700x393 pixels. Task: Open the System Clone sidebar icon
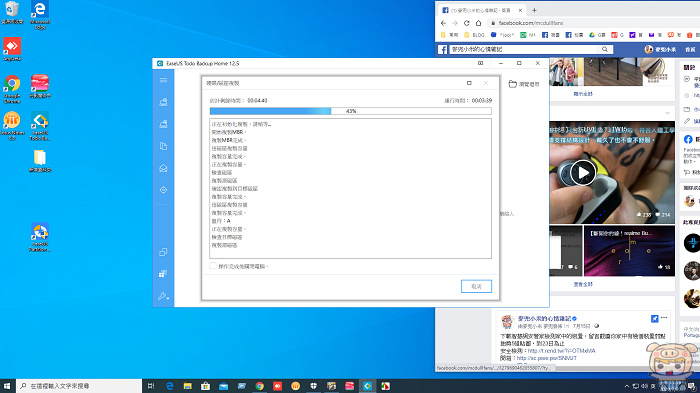click(163, 274)
